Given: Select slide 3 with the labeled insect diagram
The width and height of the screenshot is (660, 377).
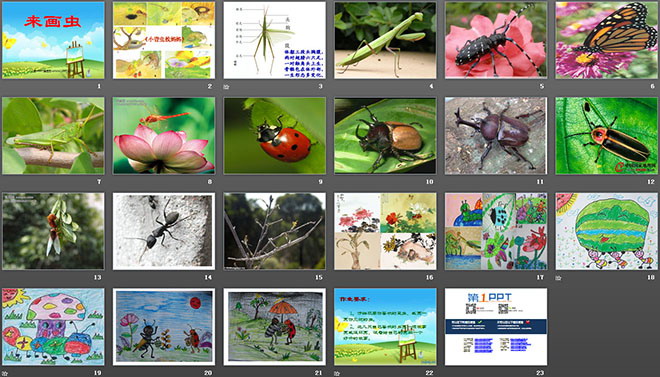Looking at the screenshot, I should point(274,40).
